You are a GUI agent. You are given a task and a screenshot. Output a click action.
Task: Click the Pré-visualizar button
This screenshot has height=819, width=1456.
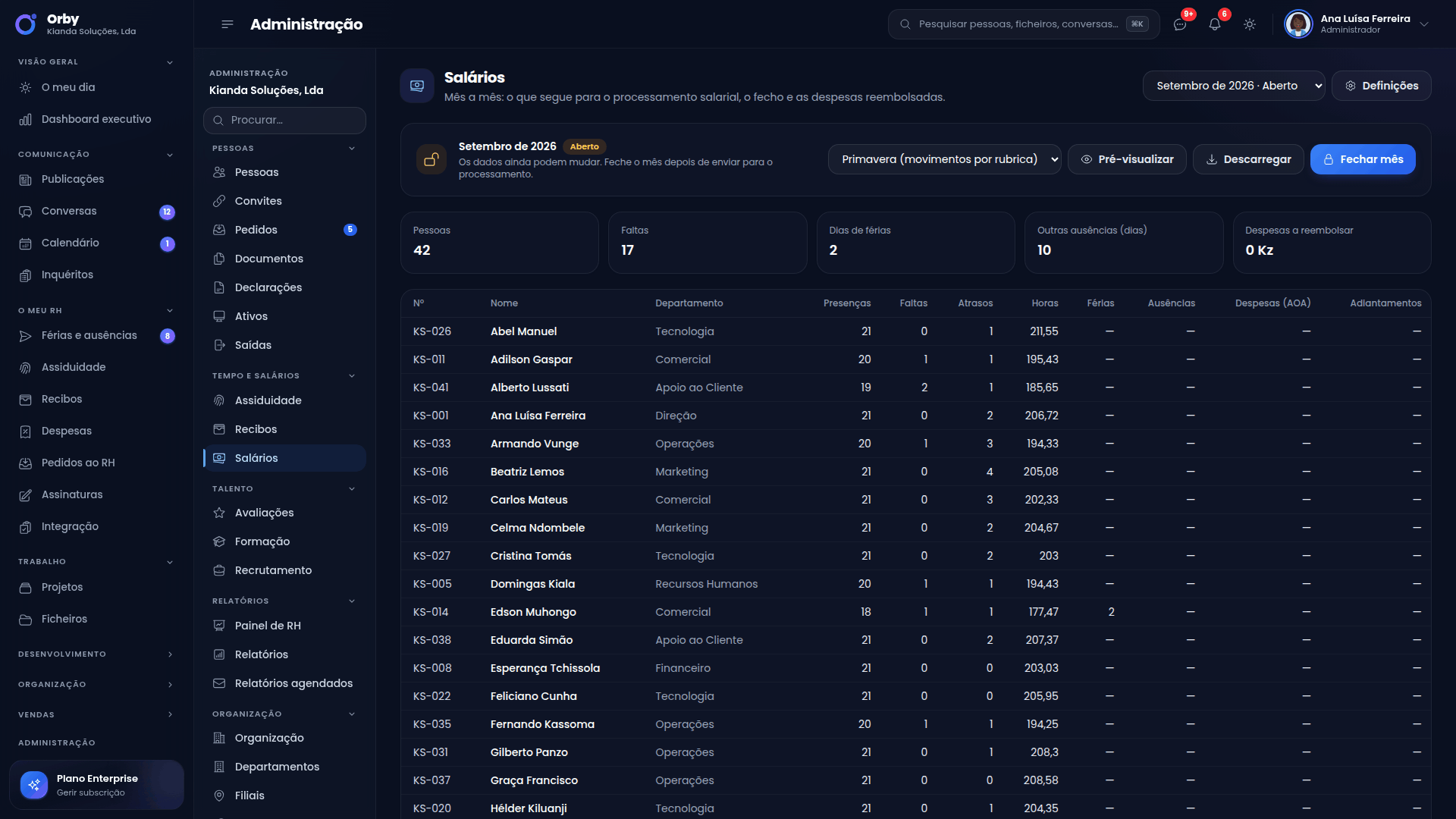[1127, 159]
